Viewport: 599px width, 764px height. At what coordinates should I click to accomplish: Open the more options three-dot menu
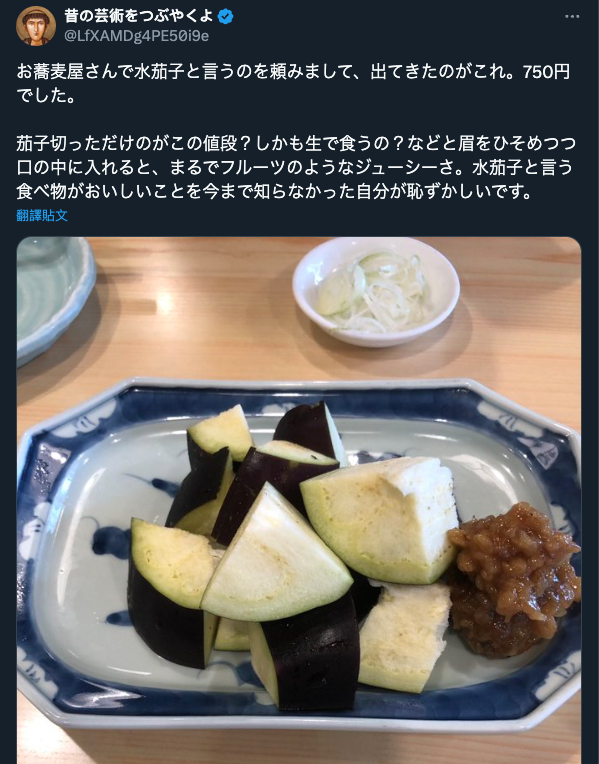[x=572, y=17]
